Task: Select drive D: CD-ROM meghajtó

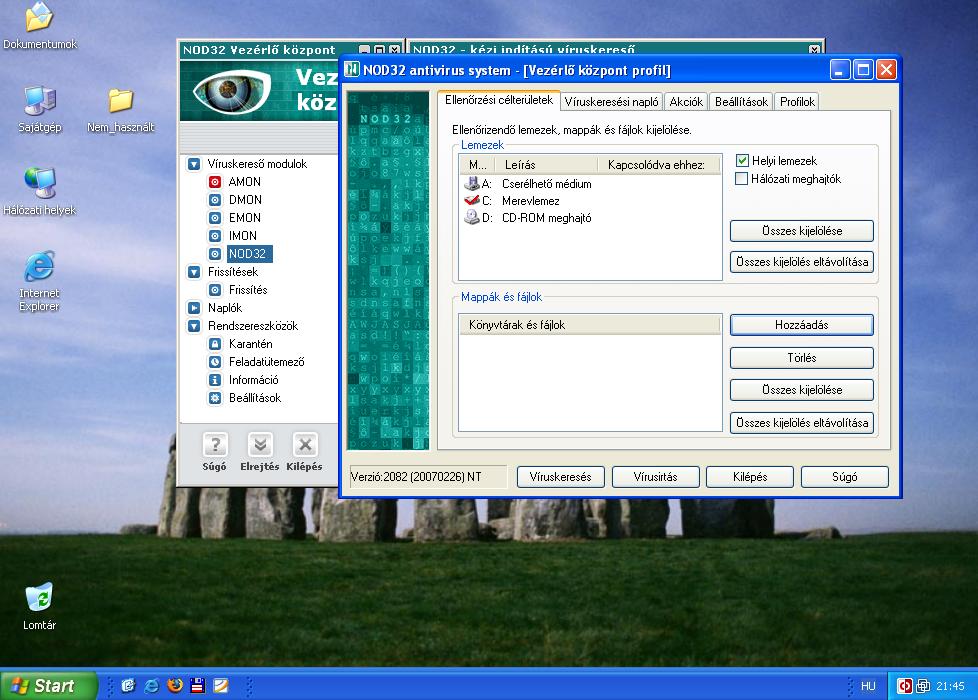Action: pyautogui.click(x=528, y=218)
